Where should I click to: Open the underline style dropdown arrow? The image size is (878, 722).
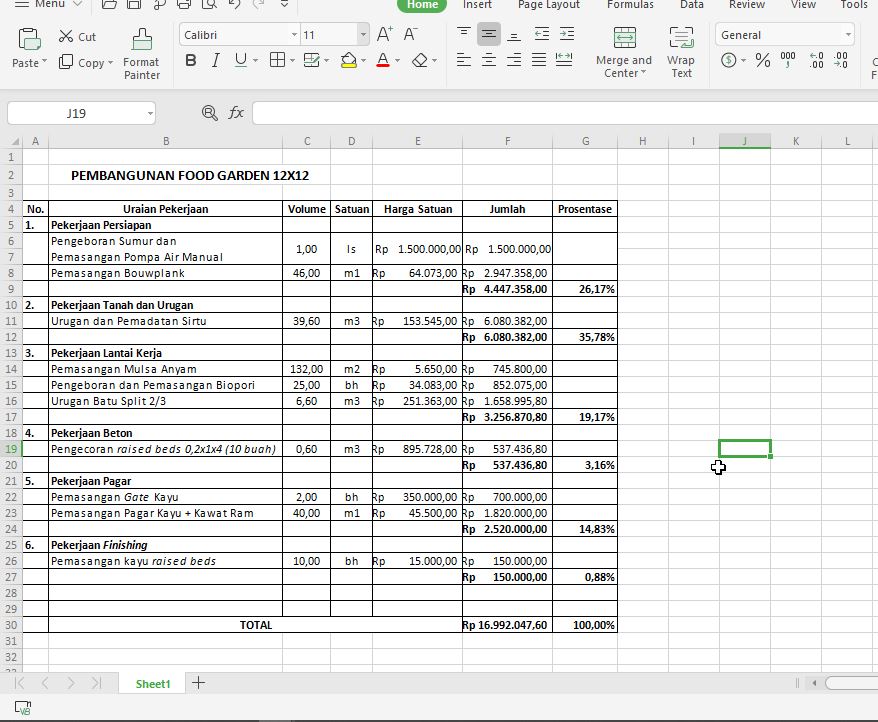255,60
